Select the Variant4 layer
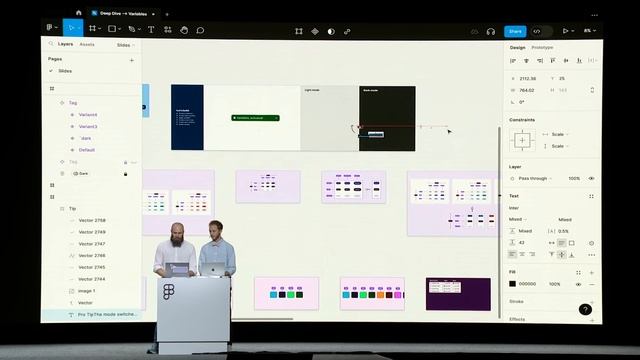The height and width of the screenshot is (360, 640). coord(88,115)
